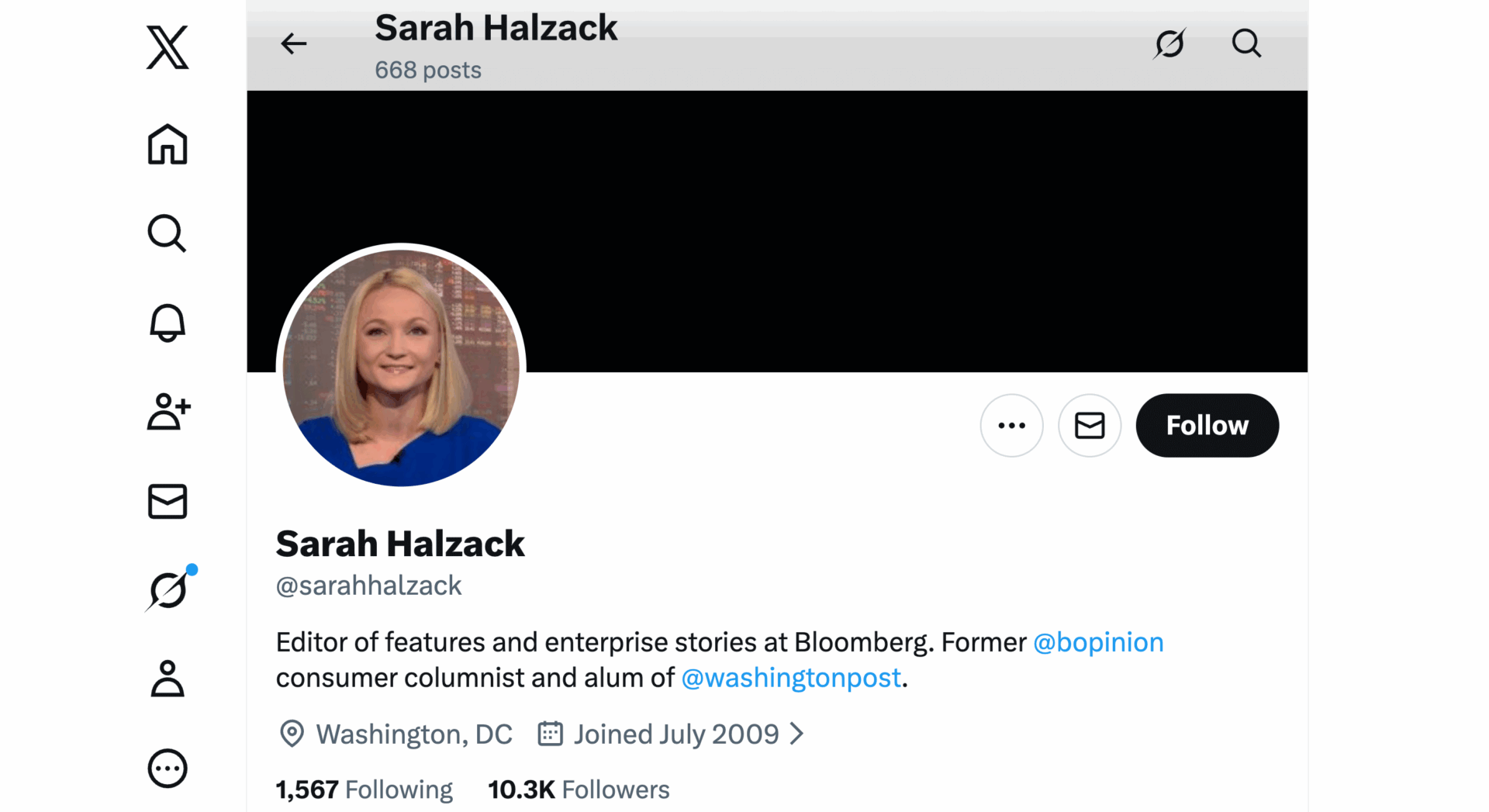Open the Notifications bell
1489x812 pixels.
[167, 323]
